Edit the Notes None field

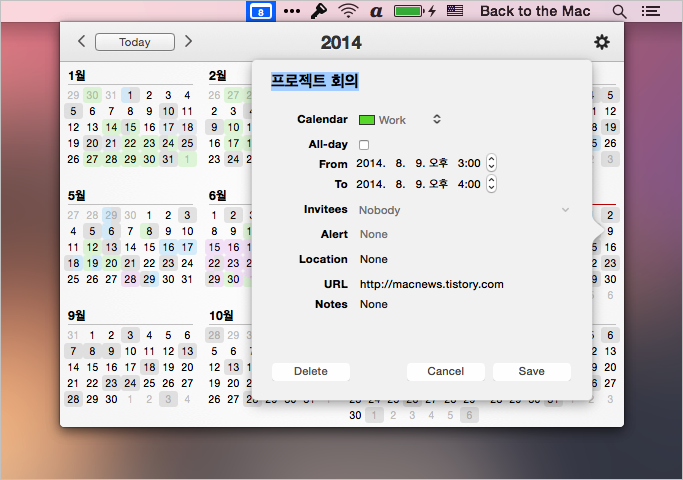(x=374, y=304)
